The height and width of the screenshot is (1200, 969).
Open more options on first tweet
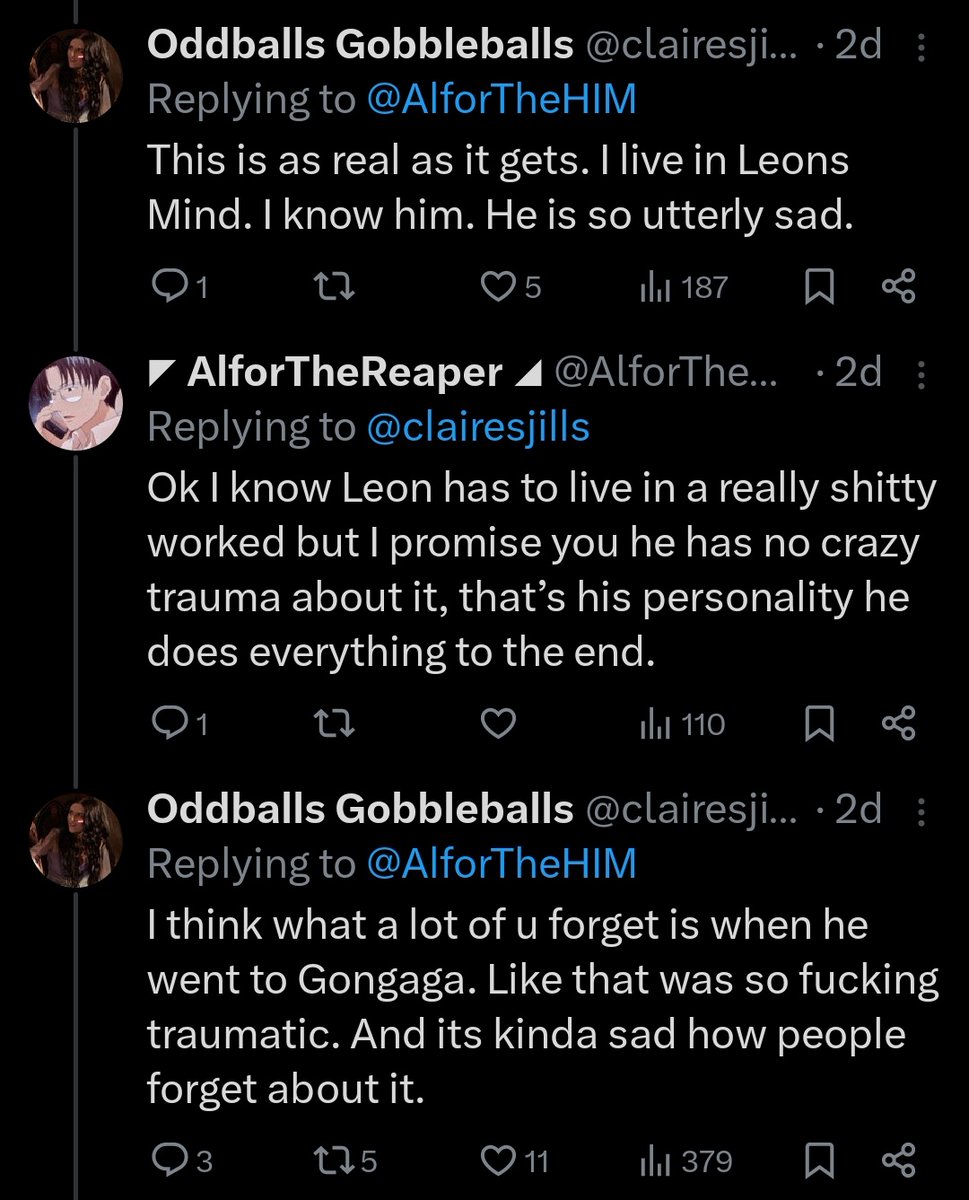(x=920, y=46)
